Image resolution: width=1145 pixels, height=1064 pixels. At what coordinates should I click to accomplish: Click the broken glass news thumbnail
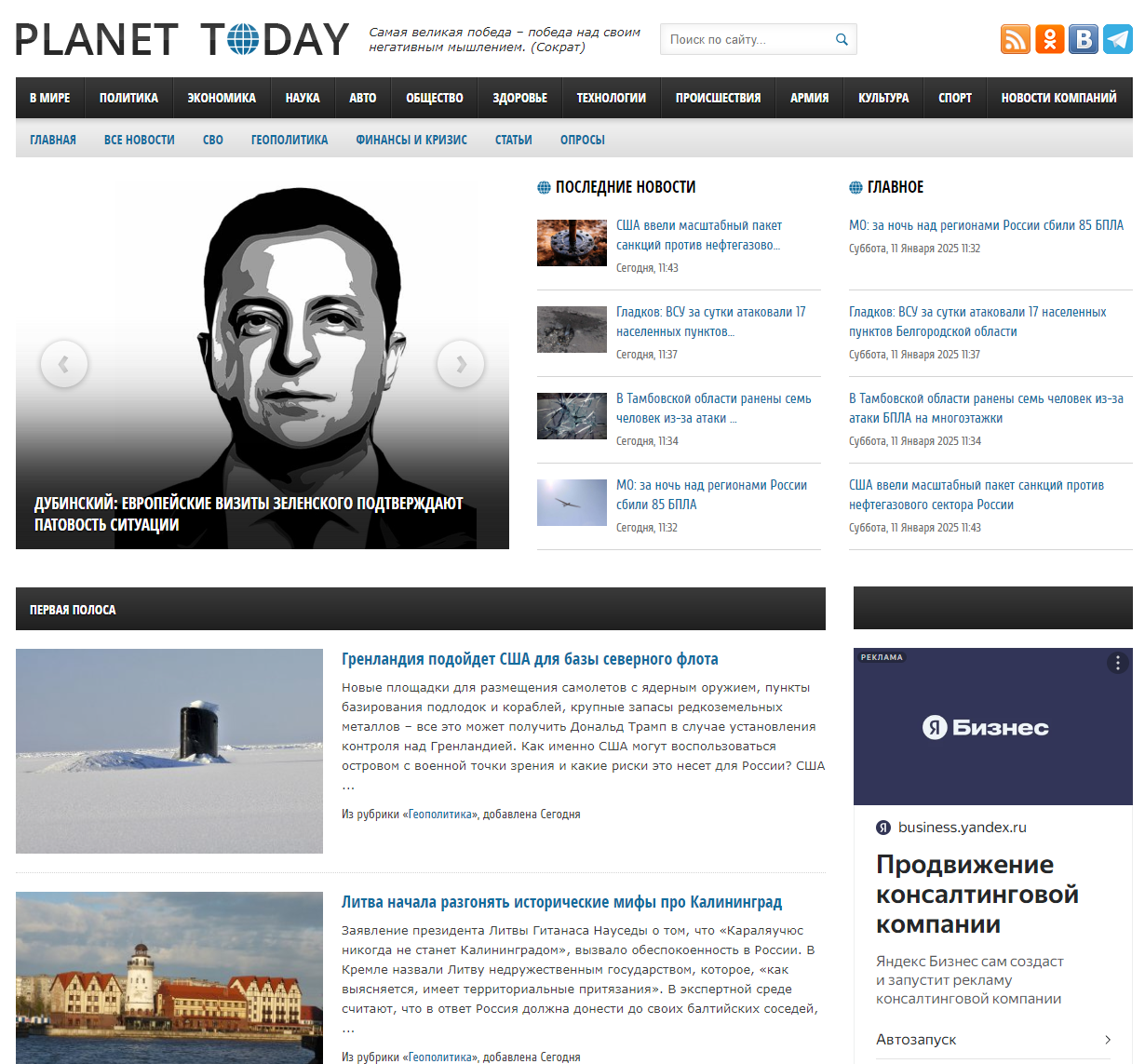point(572,416)
